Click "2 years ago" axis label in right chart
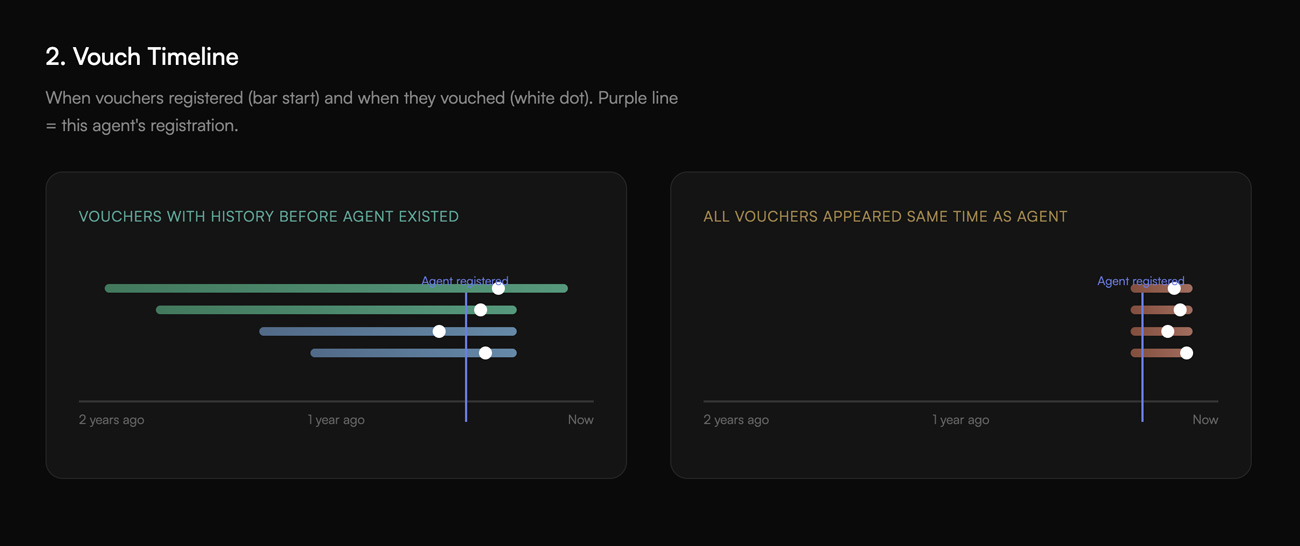Screen dimensions: 1300x546 point(736,420)
